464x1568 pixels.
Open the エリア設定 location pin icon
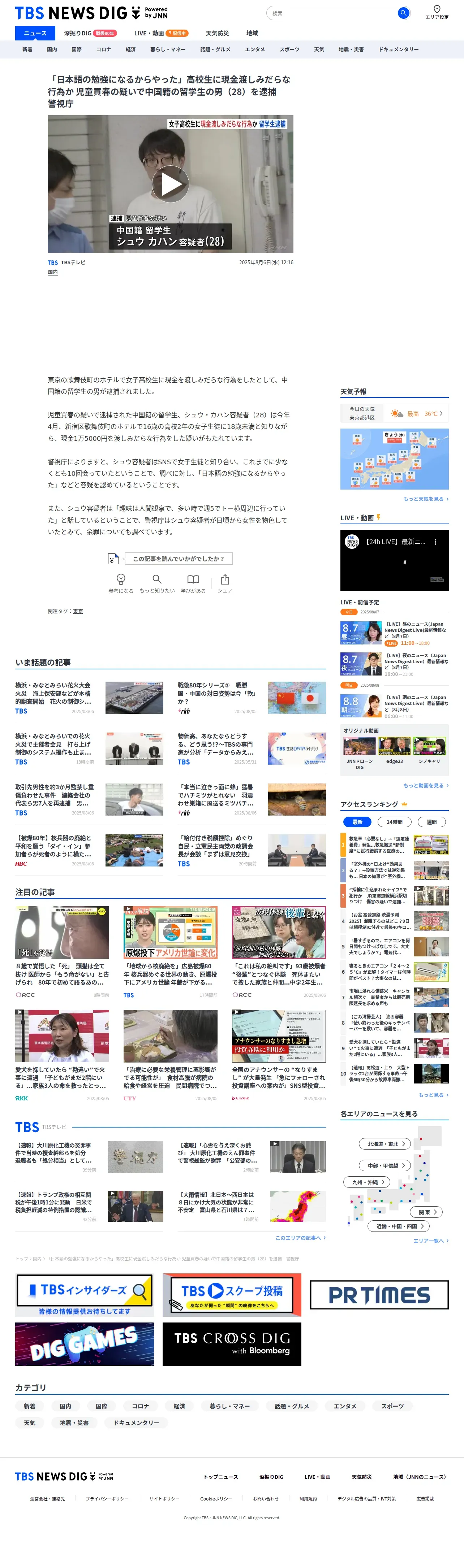pyautogui.click(x=437, y=9)
